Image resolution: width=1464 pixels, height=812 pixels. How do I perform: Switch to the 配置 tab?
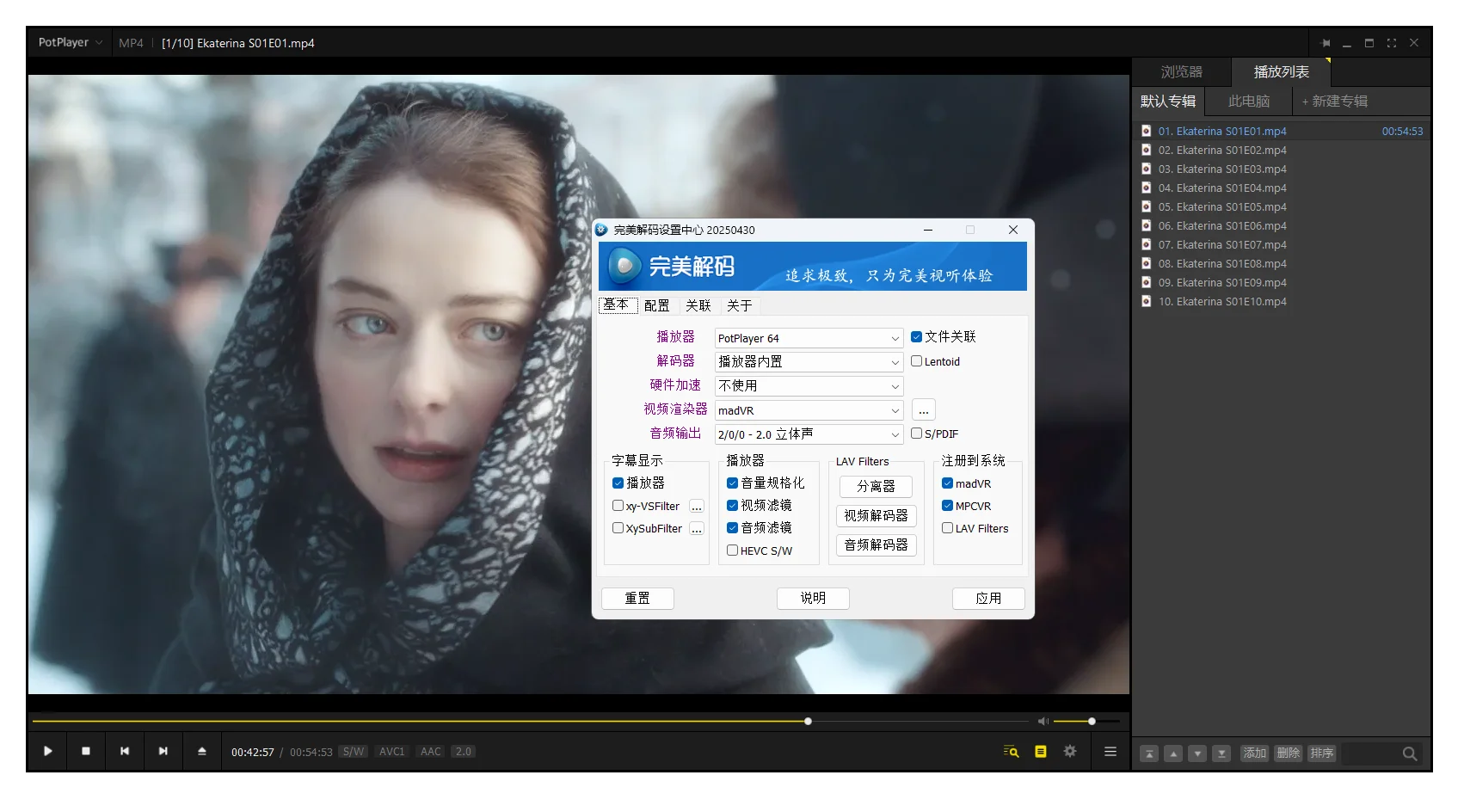click(x=656, y=305)
